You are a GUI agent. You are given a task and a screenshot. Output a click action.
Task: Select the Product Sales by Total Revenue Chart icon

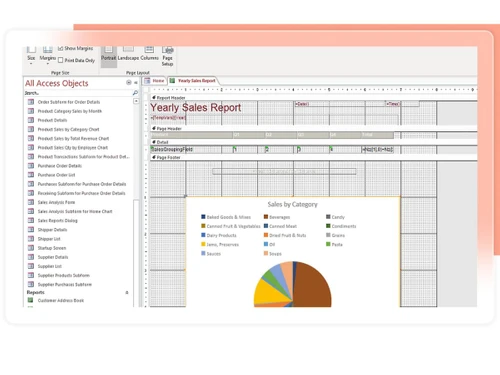pyautogui.click(x=31, y=138)
